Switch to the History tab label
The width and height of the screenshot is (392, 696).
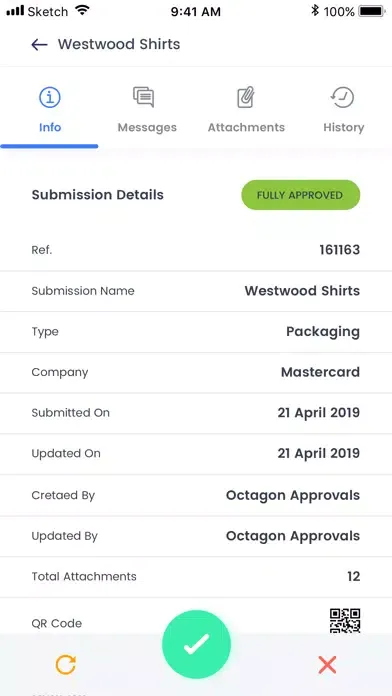[x=344, y=127]
